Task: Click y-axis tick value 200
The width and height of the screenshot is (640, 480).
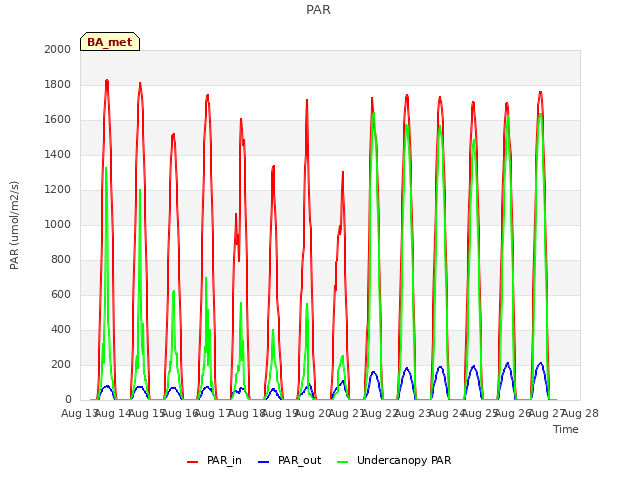Action: [x=61, y=364]
